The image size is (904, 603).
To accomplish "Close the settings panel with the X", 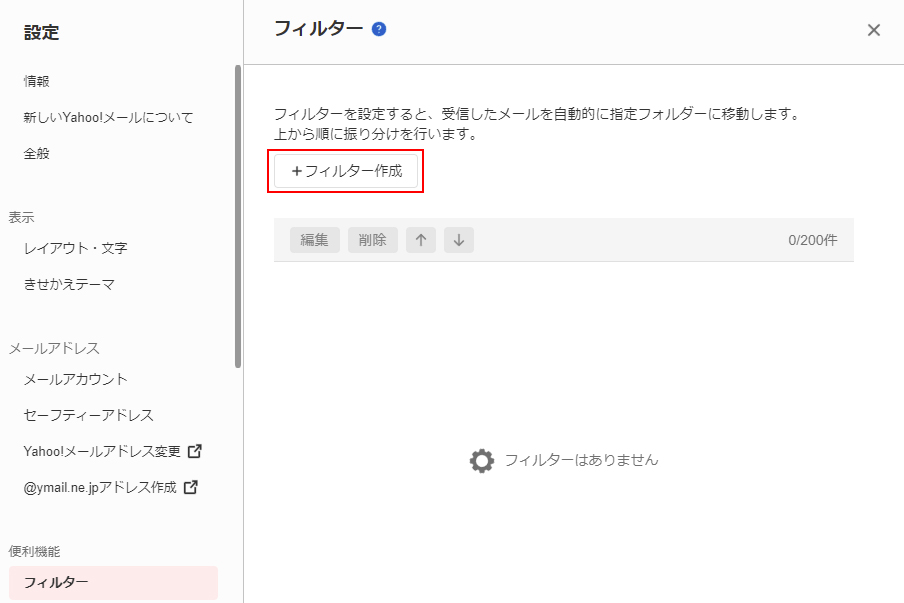I will 873,30.
